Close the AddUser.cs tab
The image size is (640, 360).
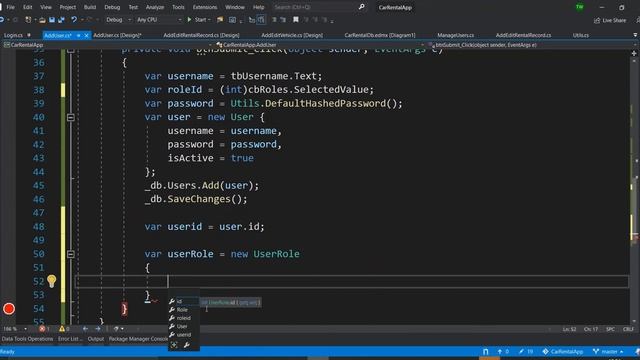(87, 36)
